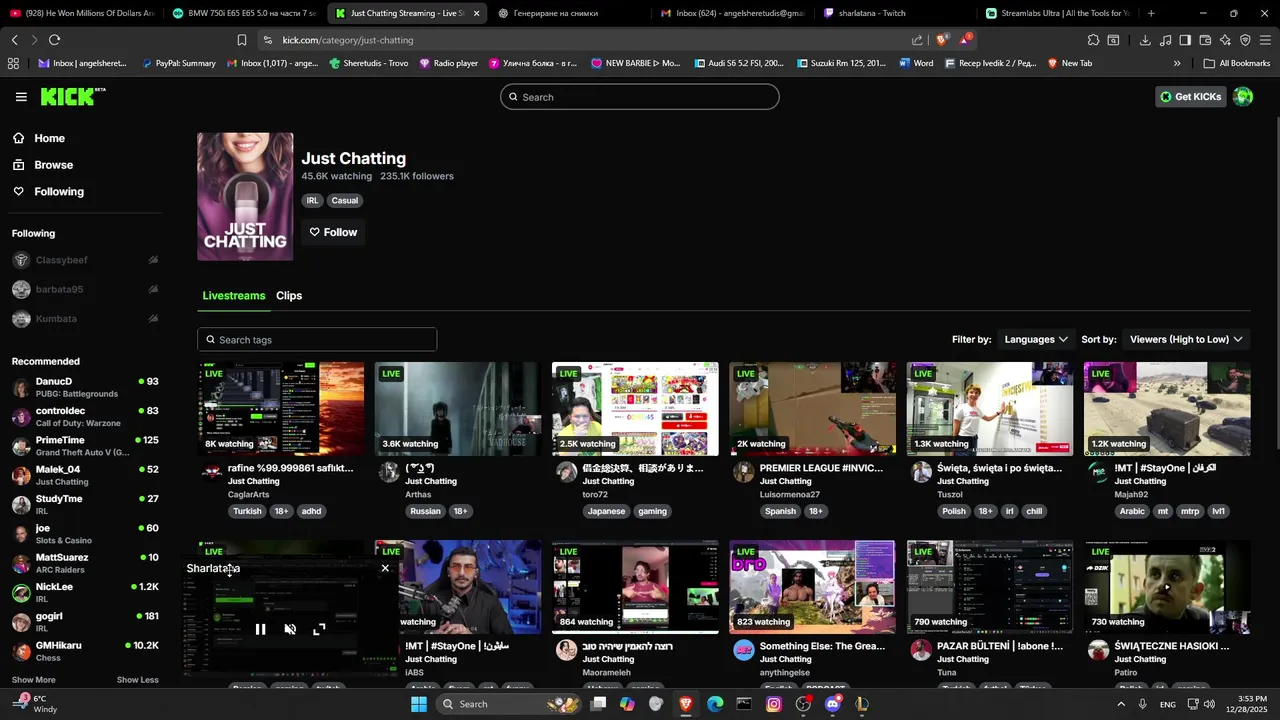The height and width of the screenshot is (720, 1280).
Task: Open the New Tab bookmark
Action: click(x=1070, y=63)
